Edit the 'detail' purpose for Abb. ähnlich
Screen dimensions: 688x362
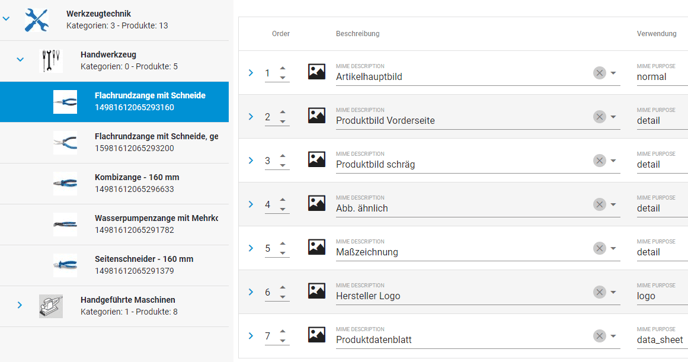pos(662,208)
